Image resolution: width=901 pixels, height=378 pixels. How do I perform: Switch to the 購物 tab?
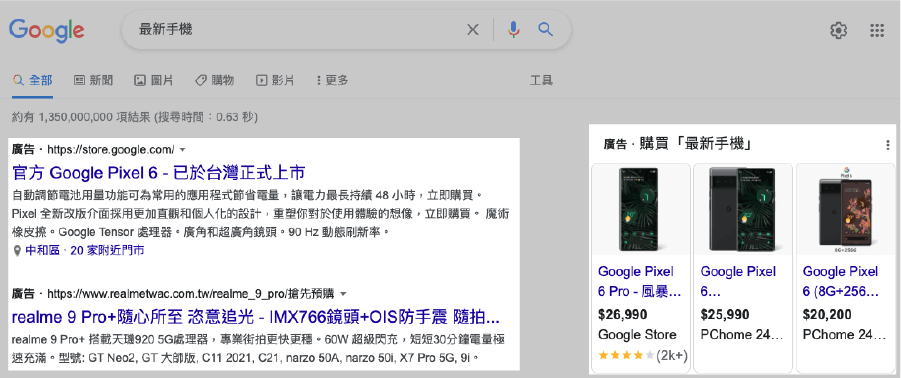[214, 80]
